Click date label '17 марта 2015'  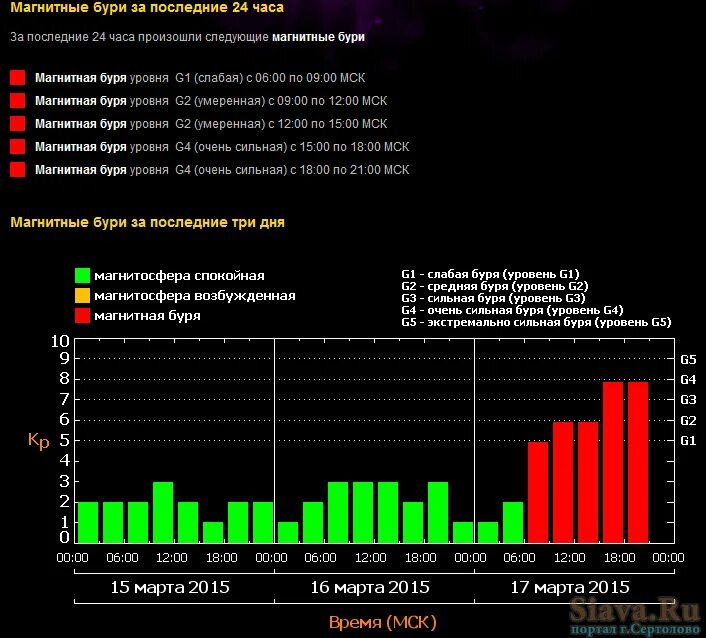click(570, 588)
